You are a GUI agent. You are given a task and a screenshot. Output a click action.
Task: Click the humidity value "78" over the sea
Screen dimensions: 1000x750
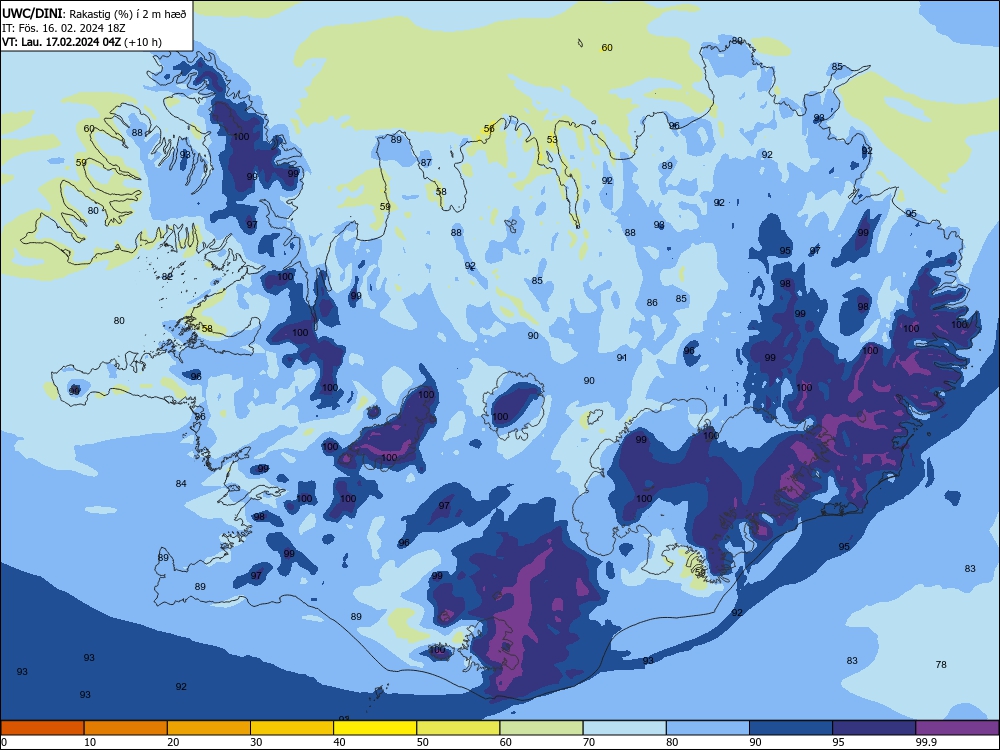click(941, 665)
